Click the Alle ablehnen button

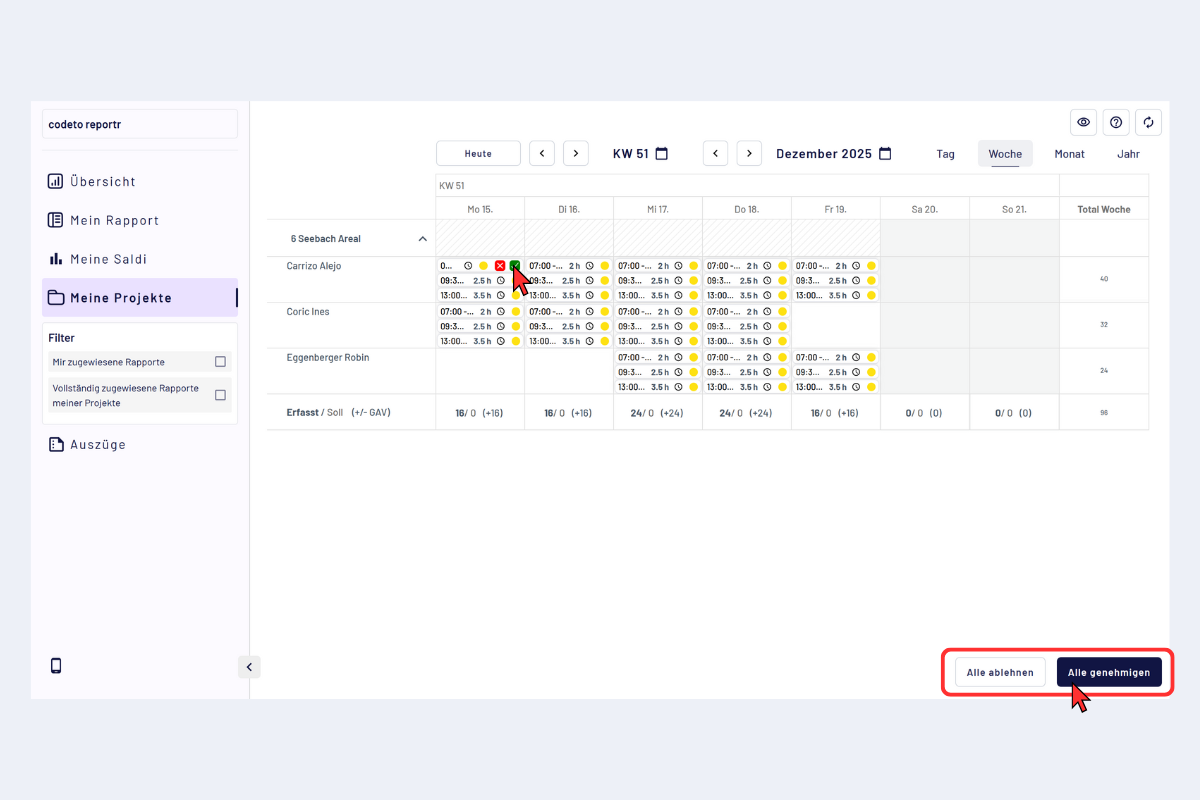[1000, 672]
